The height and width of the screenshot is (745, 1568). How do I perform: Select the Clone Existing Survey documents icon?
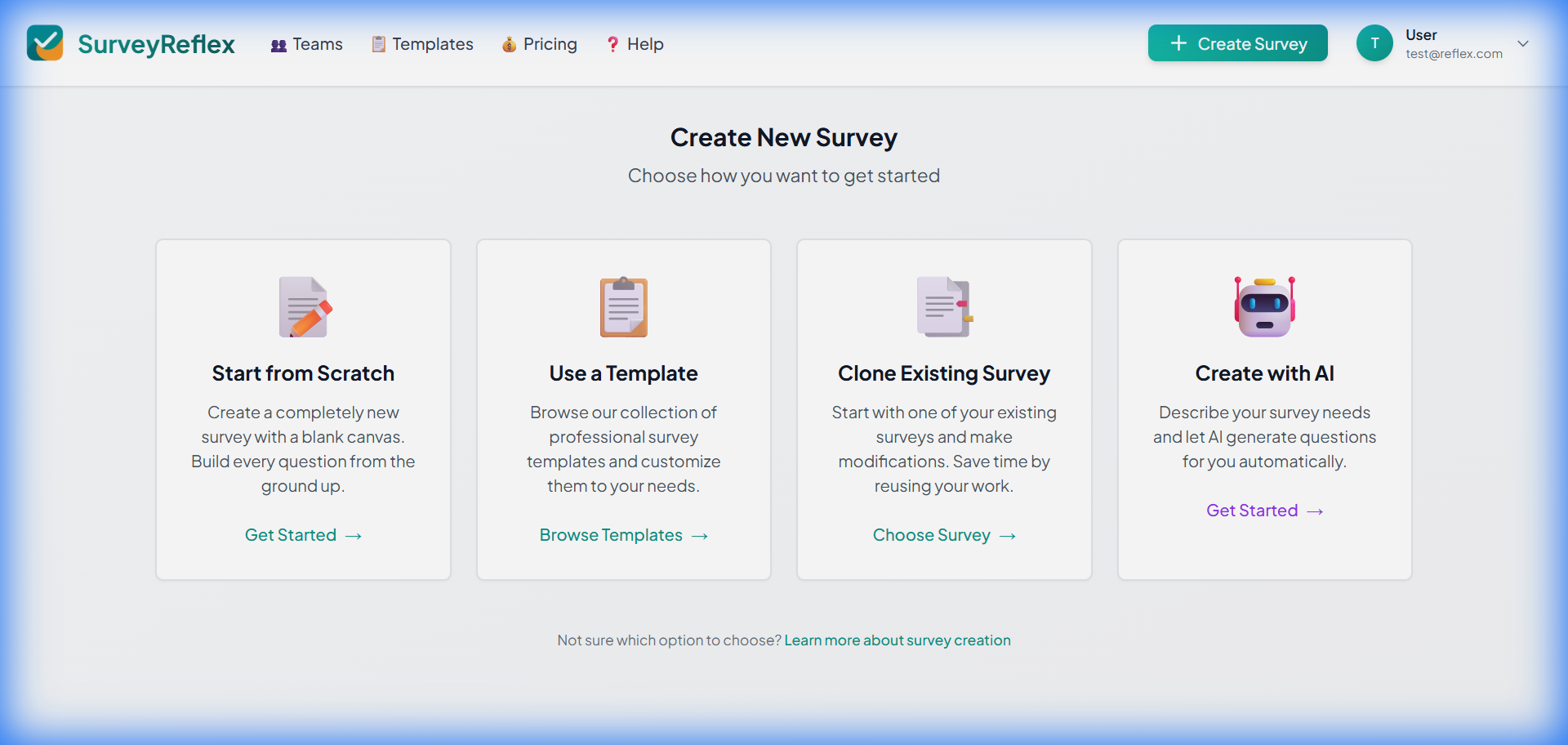943,307
